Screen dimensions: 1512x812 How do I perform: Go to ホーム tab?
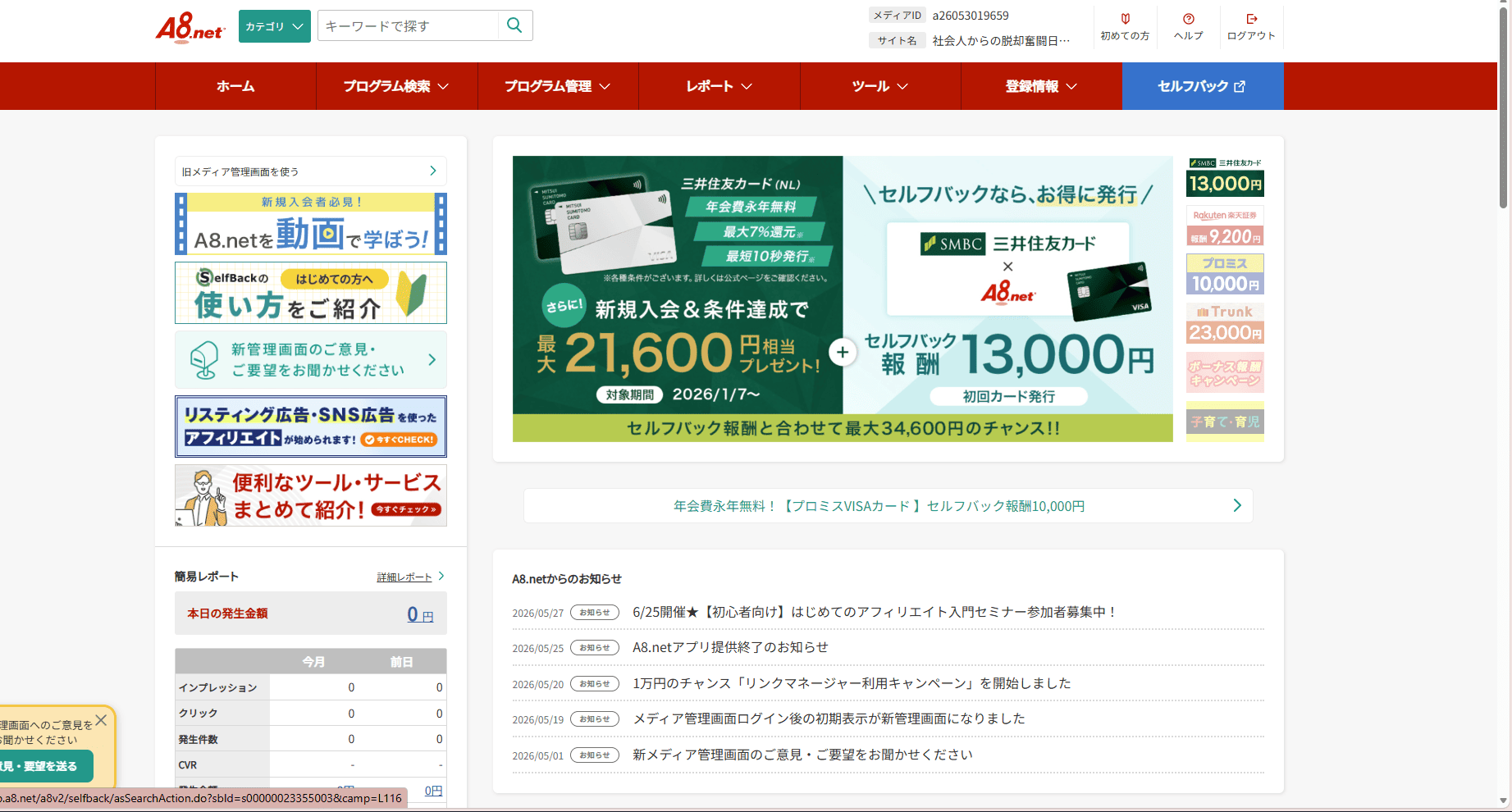tap(235, 86)
